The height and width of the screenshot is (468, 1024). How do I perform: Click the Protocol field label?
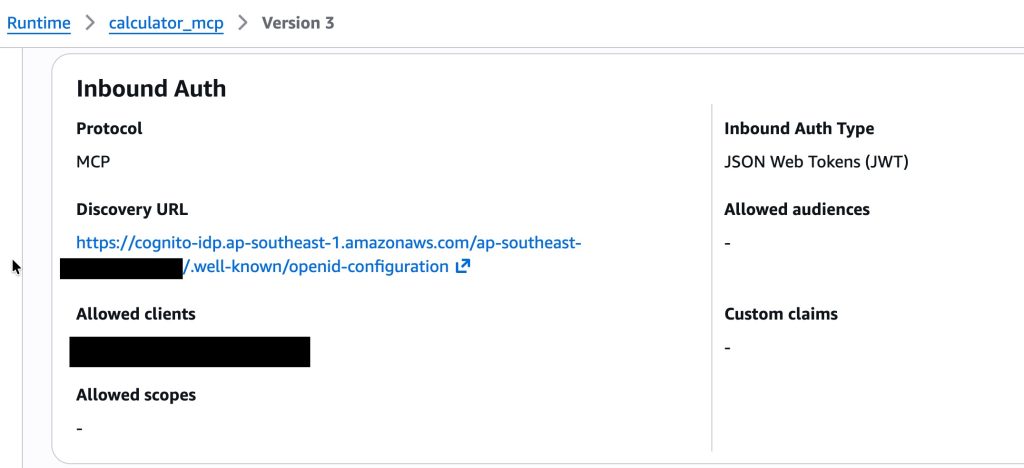coord(109,128)
